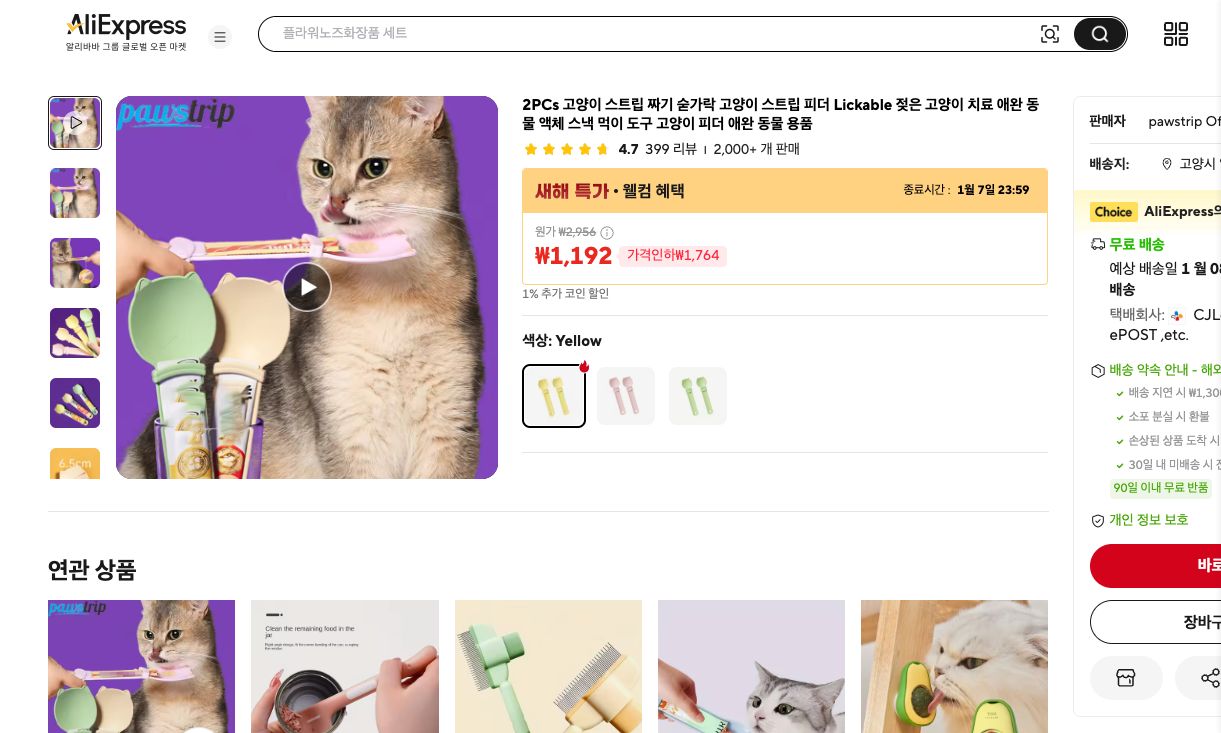Select the pink color variant

tap(625, 396)
